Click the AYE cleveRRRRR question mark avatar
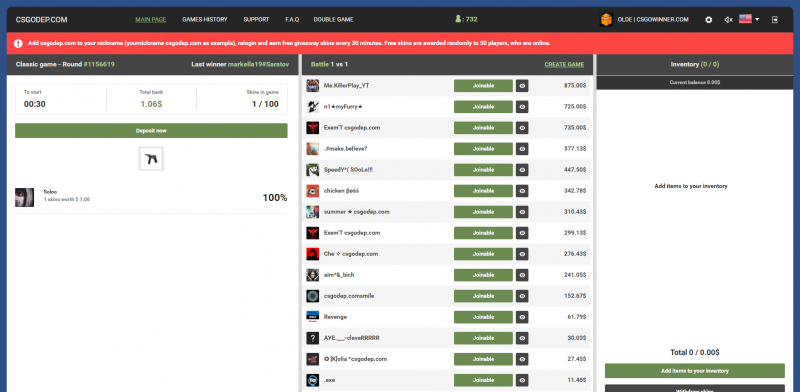The height and width of the screenshot is (392, 800). pyautogui.click(x=313, y=338)
